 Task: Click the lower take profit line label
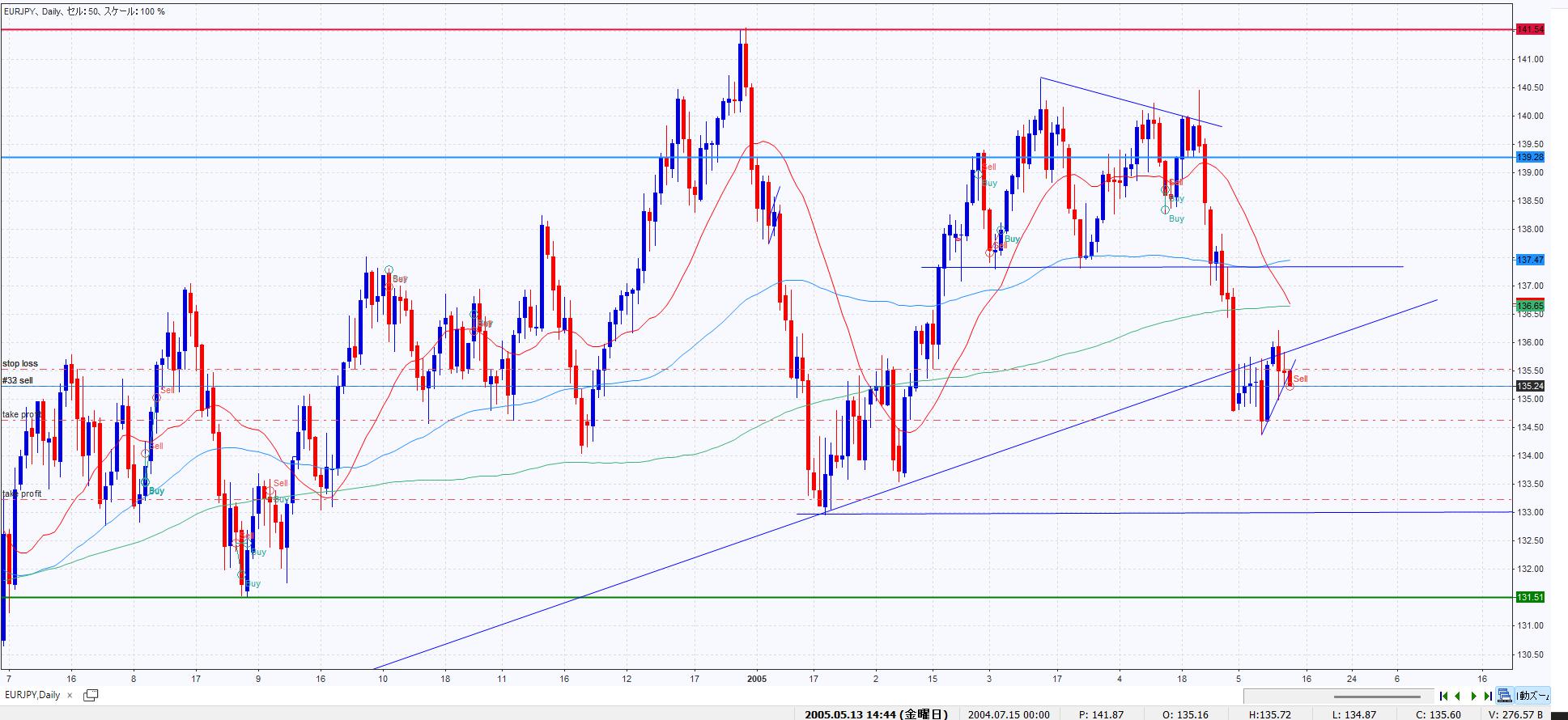pos(22,493)
